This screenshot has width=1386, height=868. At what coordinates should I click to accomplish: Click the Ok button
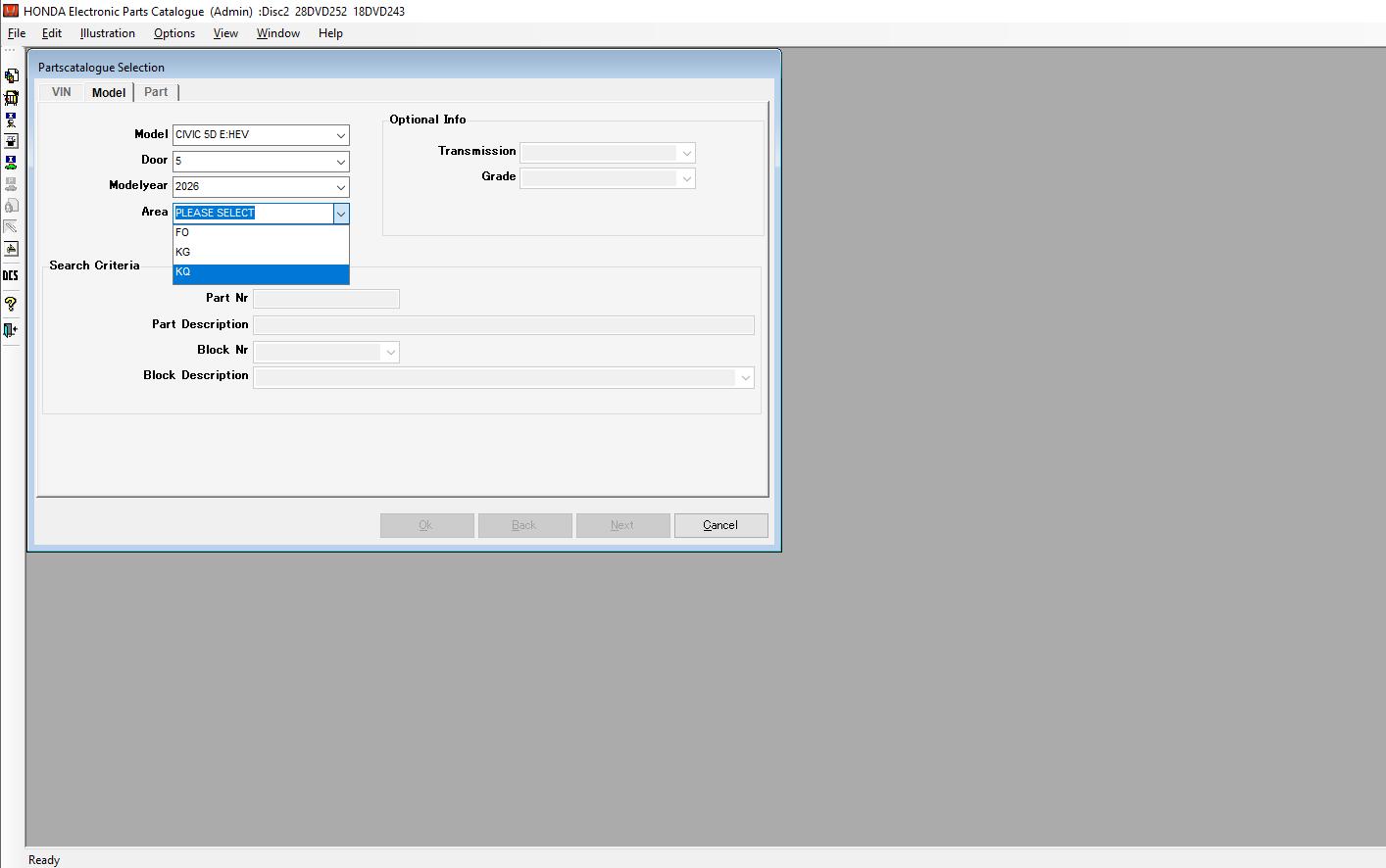point(426,525)
